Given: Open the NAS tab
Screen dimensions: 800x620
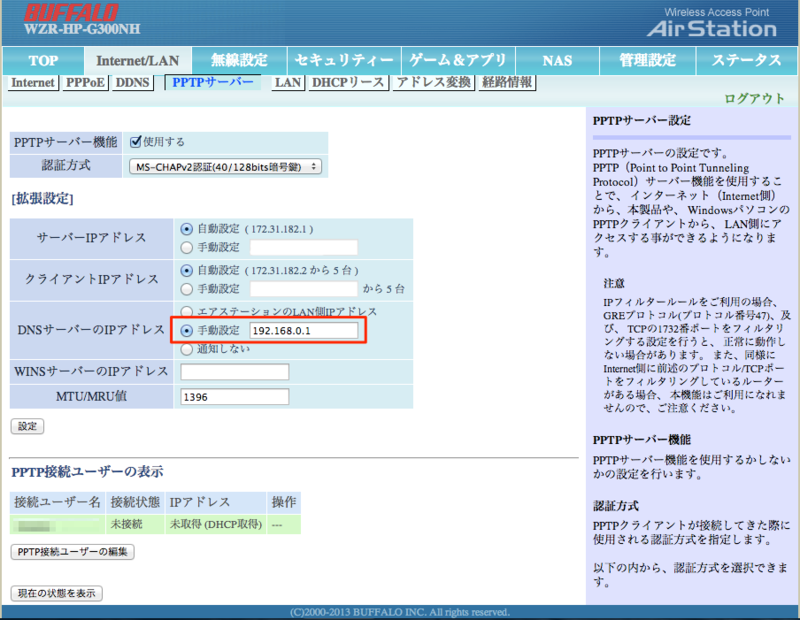Looking at the screenshot, I should pyautogui.click(x=557, y=61).
